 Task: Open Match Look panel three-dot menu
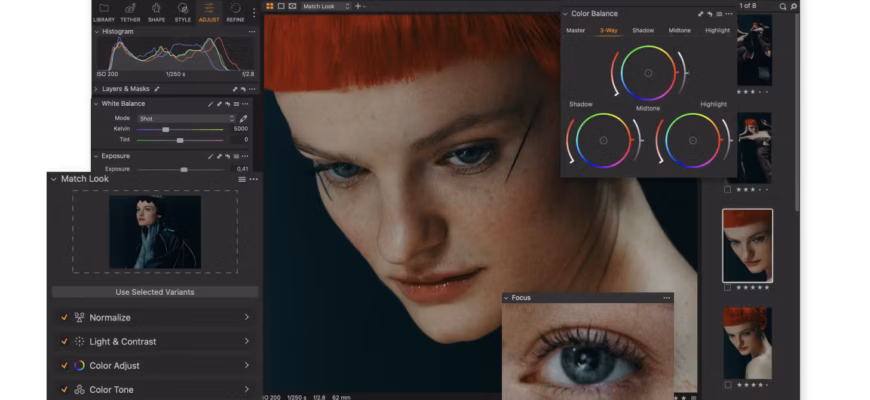point(254,179)
